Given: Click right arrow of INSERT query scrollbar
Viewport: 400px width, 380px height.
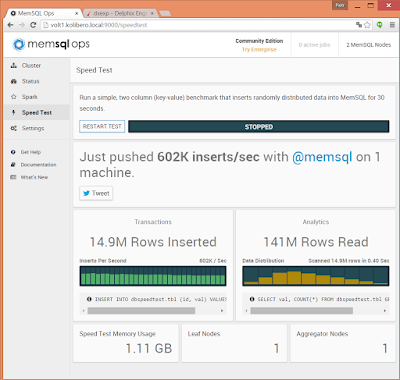Looking at the screenshot, I should click(x=222, y=311).
